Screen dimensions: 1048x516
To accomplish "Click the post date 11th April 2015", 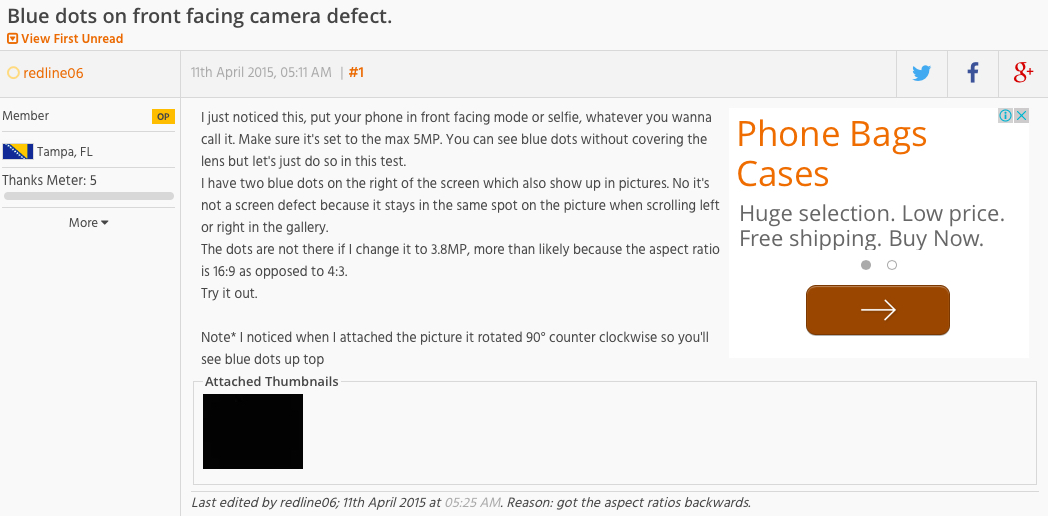I will click(261, 73).
